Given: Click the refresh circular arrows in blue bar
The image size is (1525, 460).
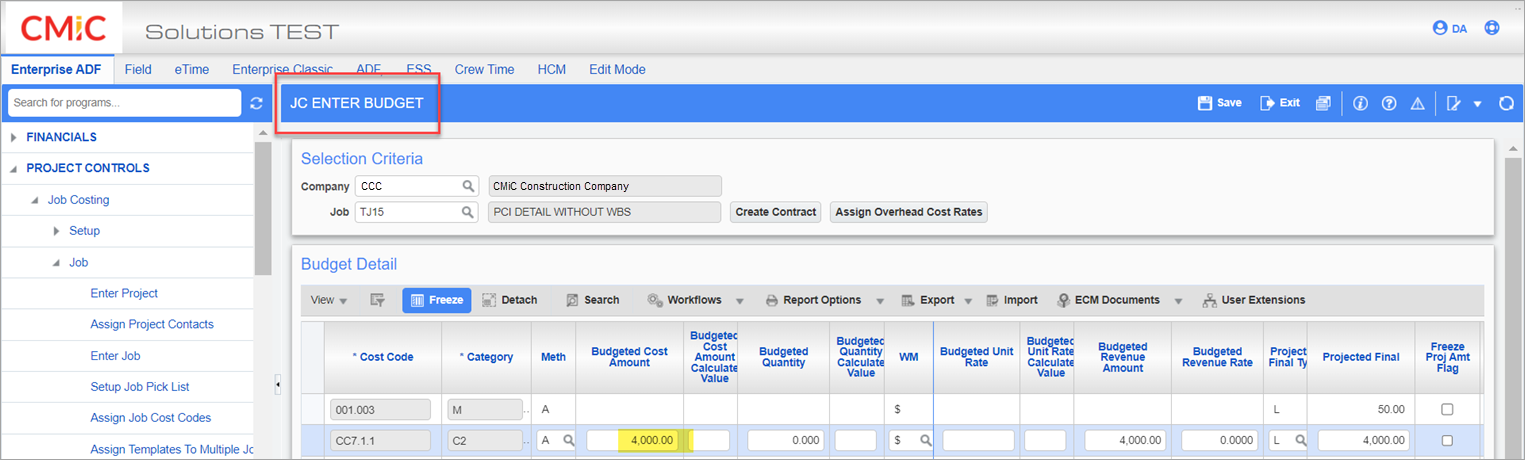Looking at the screenshot, I should point(1506,103).
